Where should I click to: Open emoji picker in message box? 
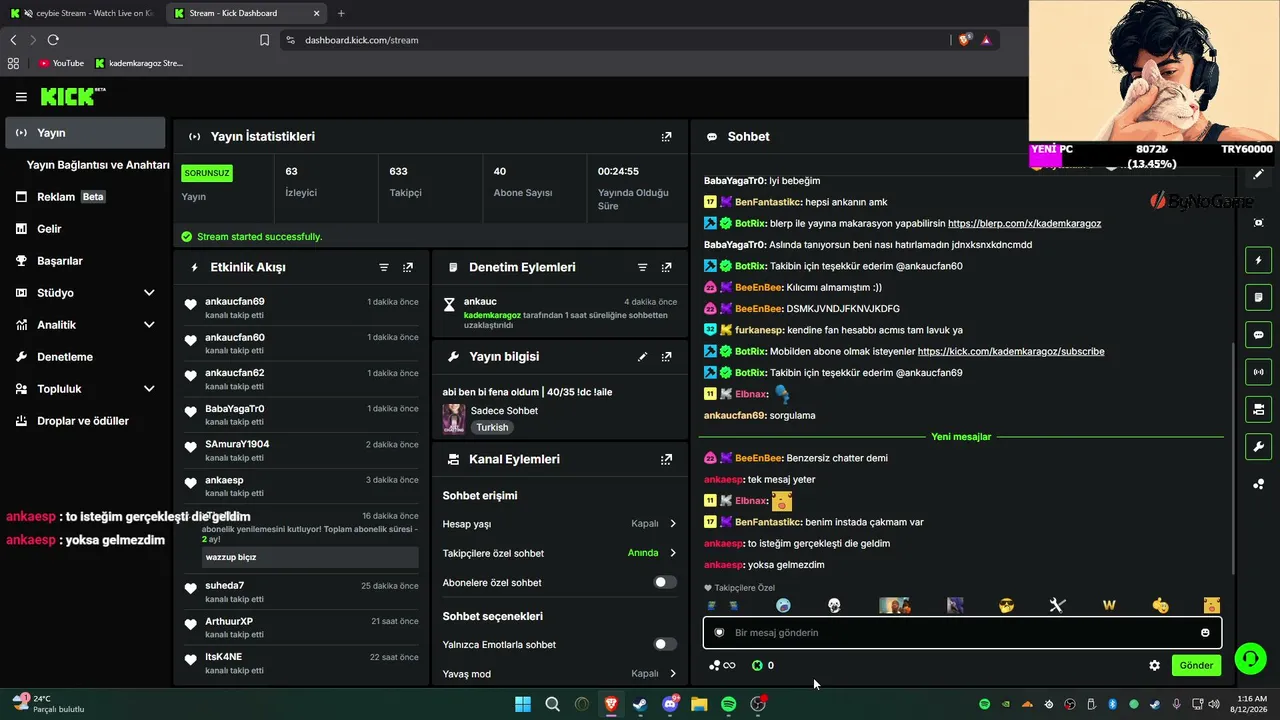click(x=1205, y=632)
